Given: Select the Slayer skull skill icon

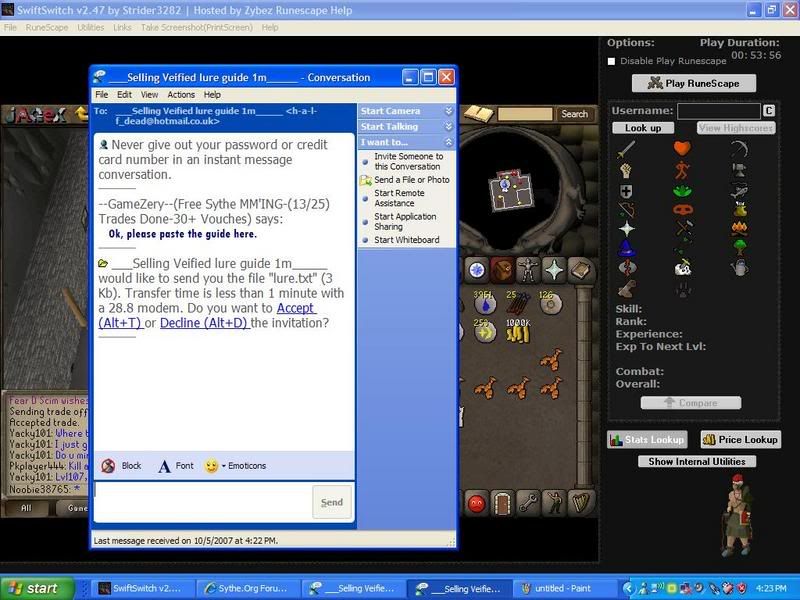Looking at the screenshot, I should [682, 268].
